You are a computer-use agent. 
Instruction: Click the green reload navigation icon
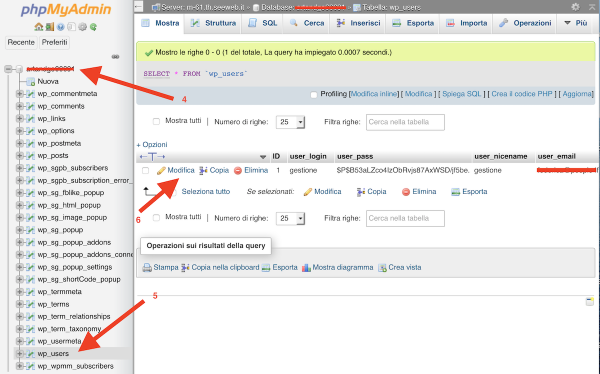93,27
